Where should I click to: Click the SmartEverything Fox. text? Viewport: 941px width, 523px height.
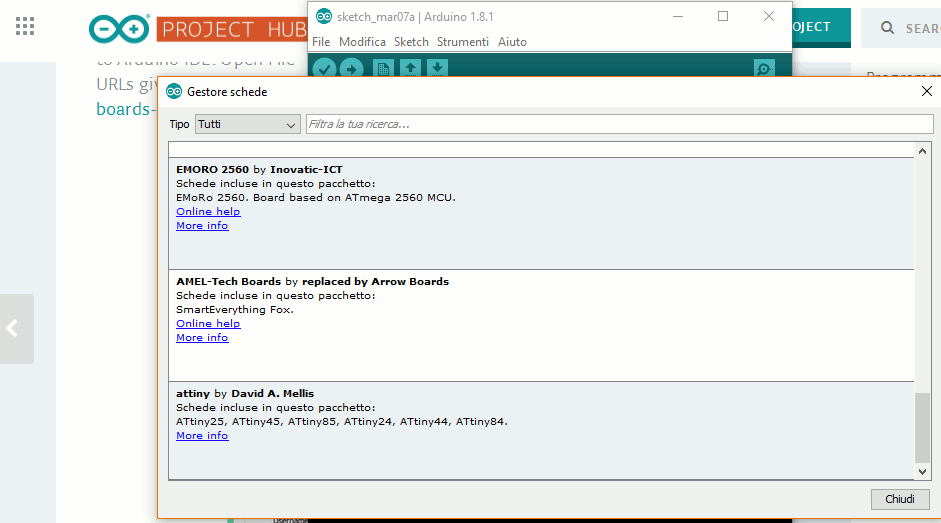235,309
